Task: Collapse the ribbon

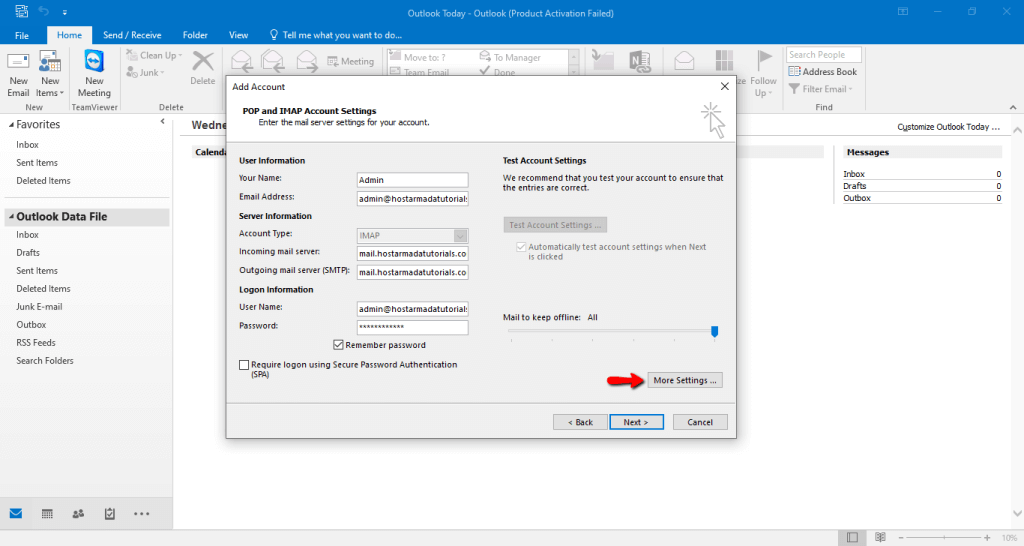Action: (1013, 107)
